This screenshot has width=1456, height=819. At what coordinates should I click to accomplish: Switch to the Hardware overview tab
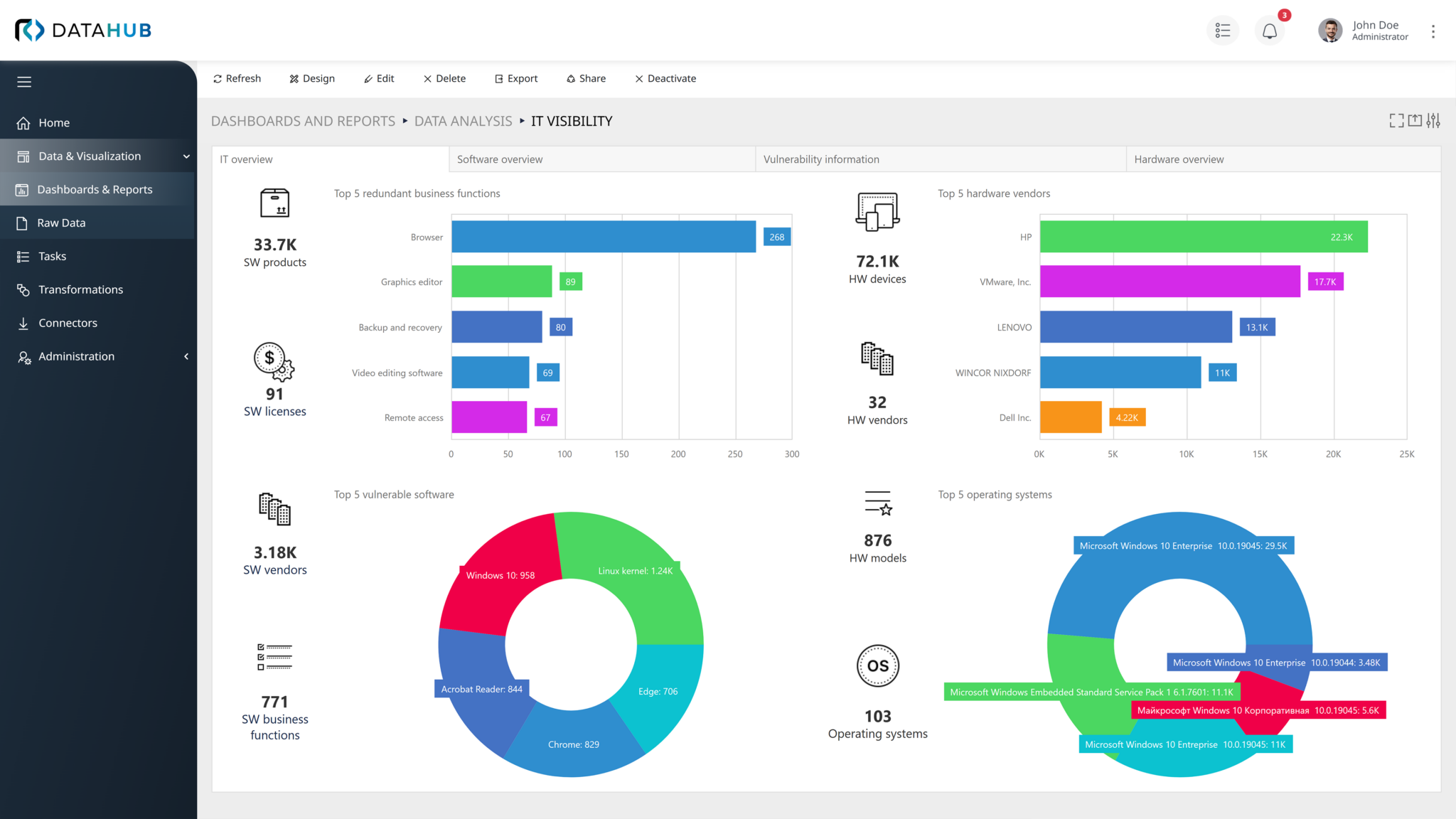(x=1283, y=159)
